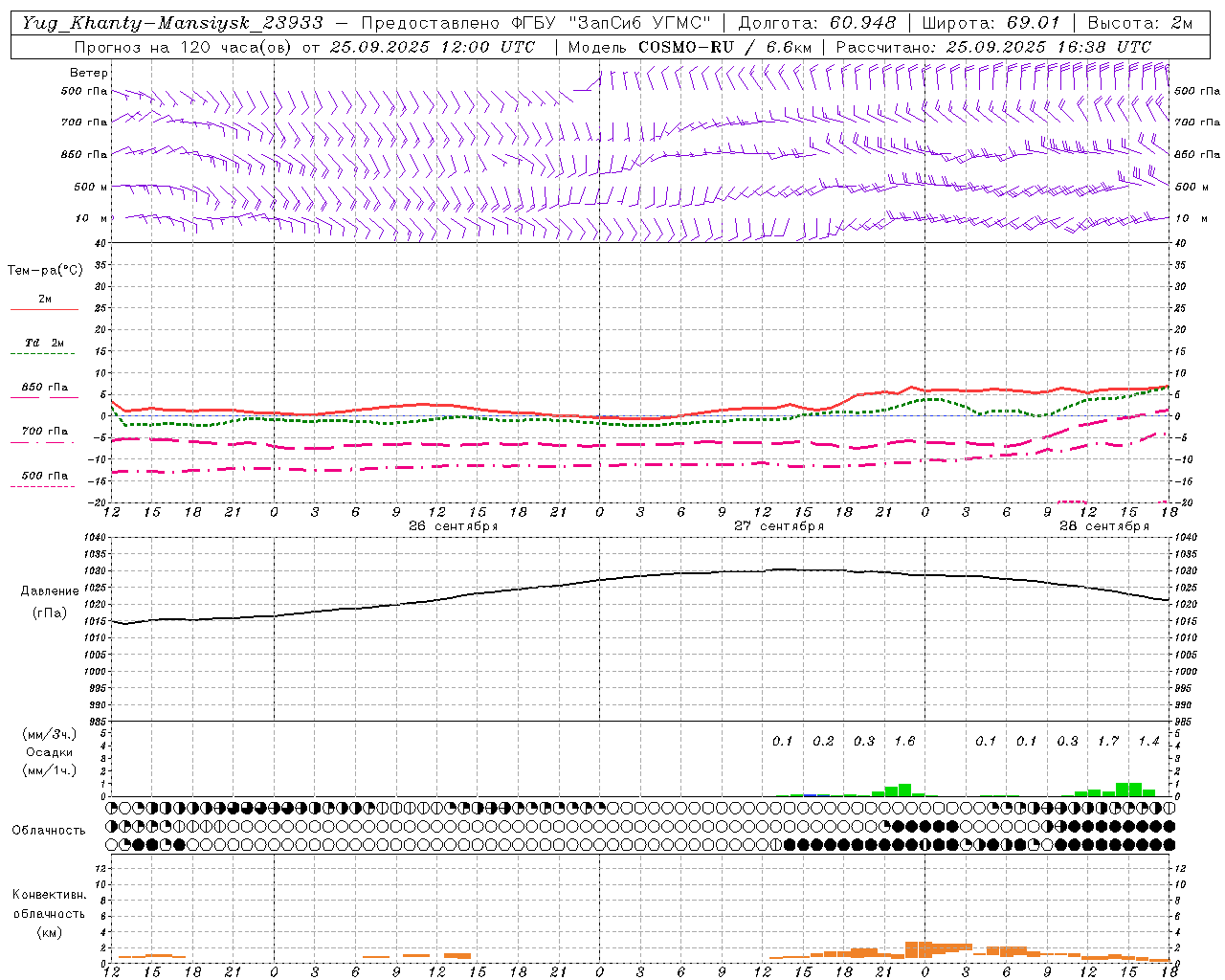Click the "Конвективн." convective cloud label
Image resolution: width=1225 pixels, height=980 pixels.
[49, 895]
